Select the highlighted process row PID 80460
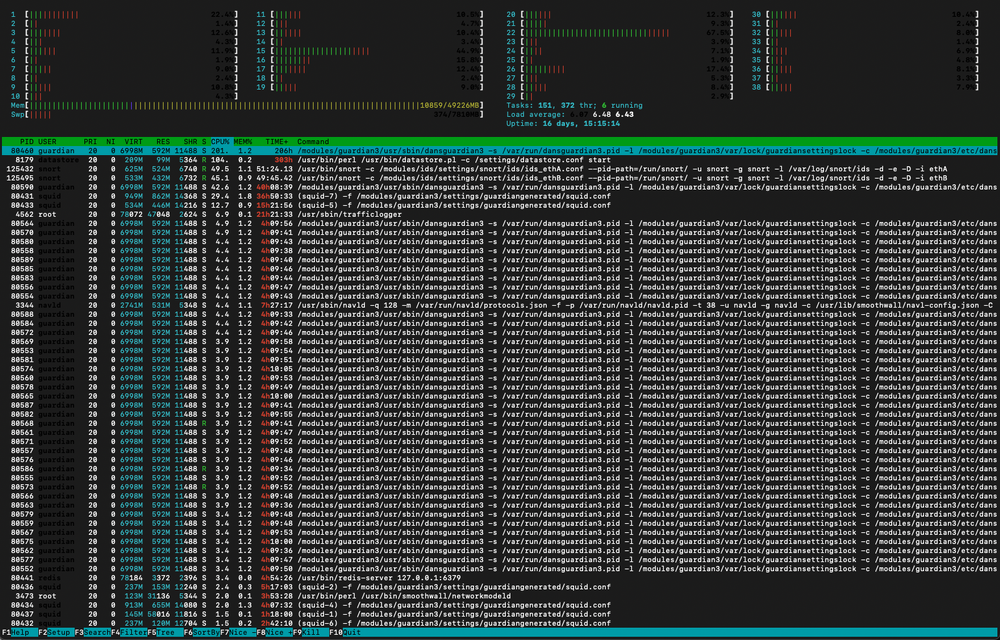Viewport: 1000px width, 640px height. pos(499,150)
